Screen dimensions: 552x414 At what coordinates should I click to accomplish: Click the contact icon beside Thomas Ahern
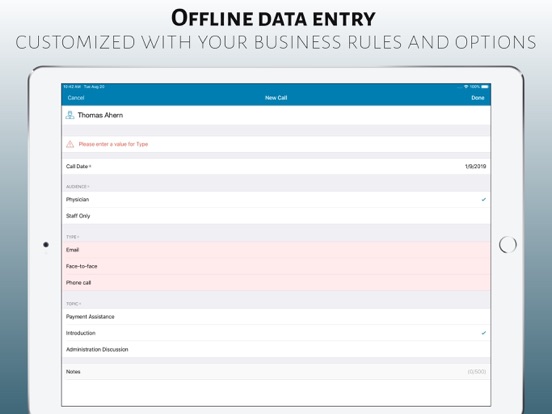tap(70, 115)
